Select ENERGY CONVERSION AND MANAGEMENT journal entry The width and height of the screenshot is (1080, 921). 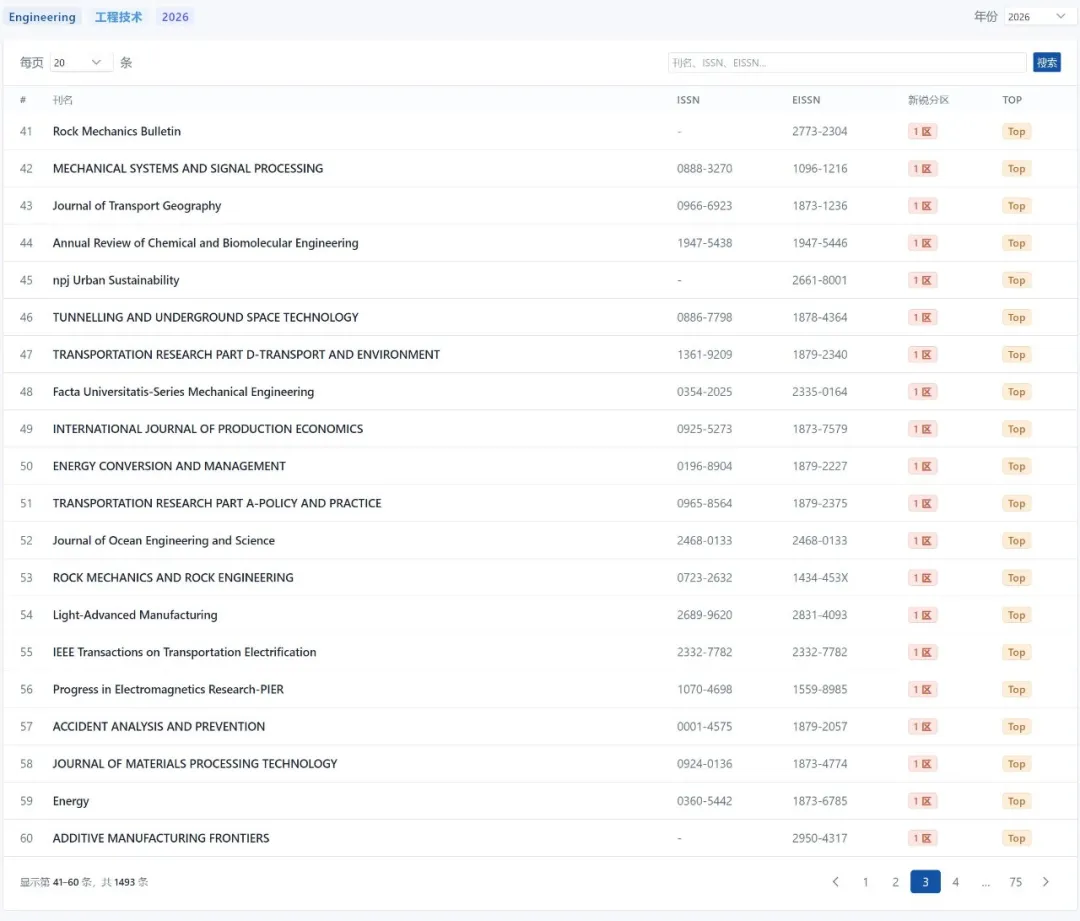[x=169, y=466]
